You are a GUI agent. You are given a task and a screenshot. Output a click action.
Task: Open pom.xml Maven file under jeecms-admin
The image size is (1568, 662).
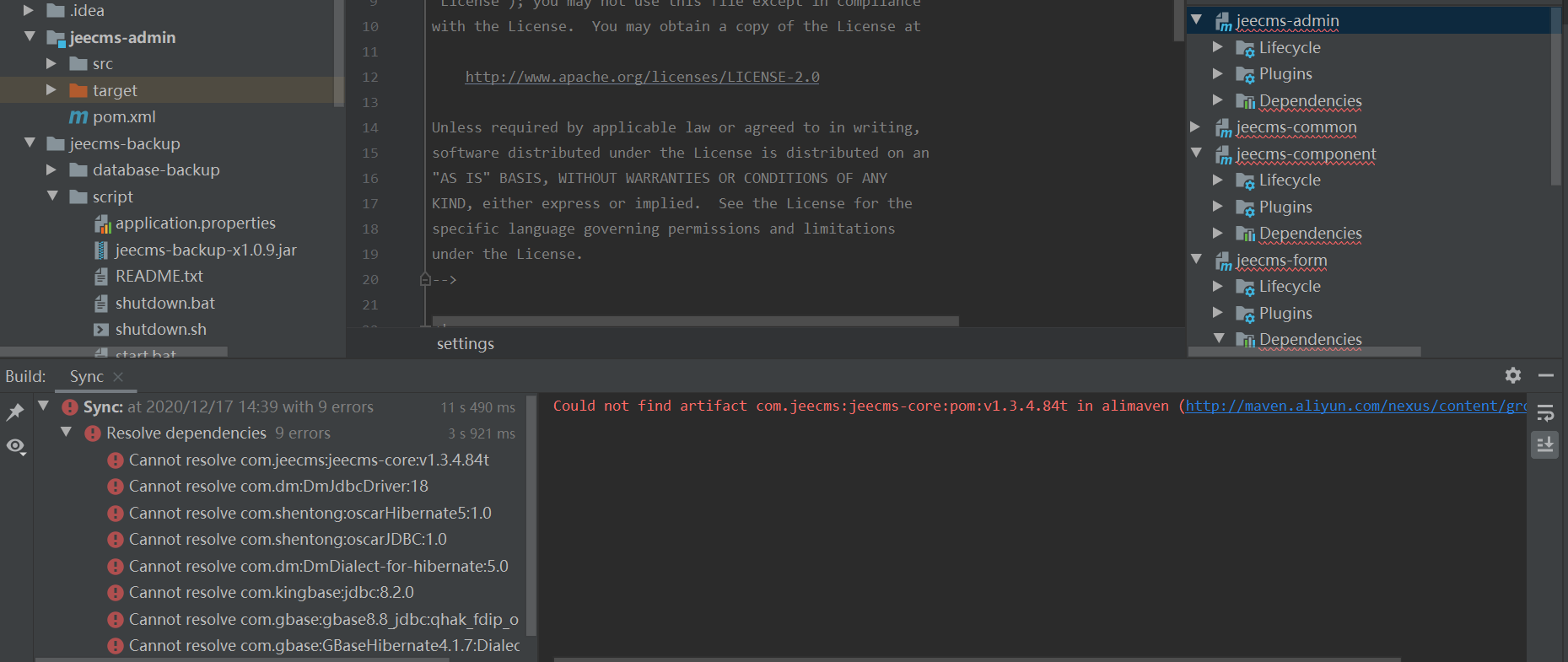click(x=123, y=117)
